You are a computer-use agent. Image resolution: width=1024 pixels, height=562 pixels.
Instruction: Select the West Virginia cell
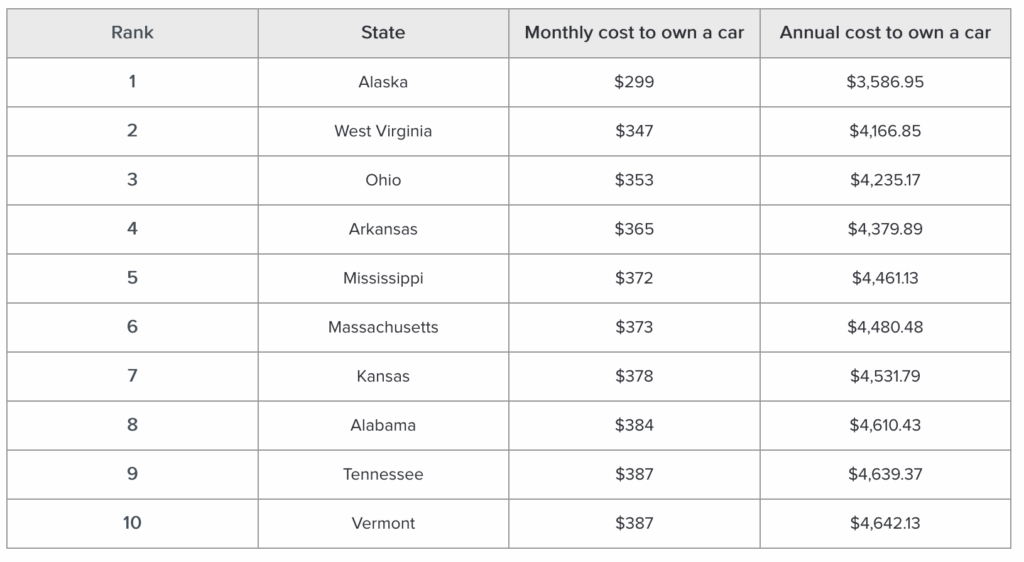(383, 131)
